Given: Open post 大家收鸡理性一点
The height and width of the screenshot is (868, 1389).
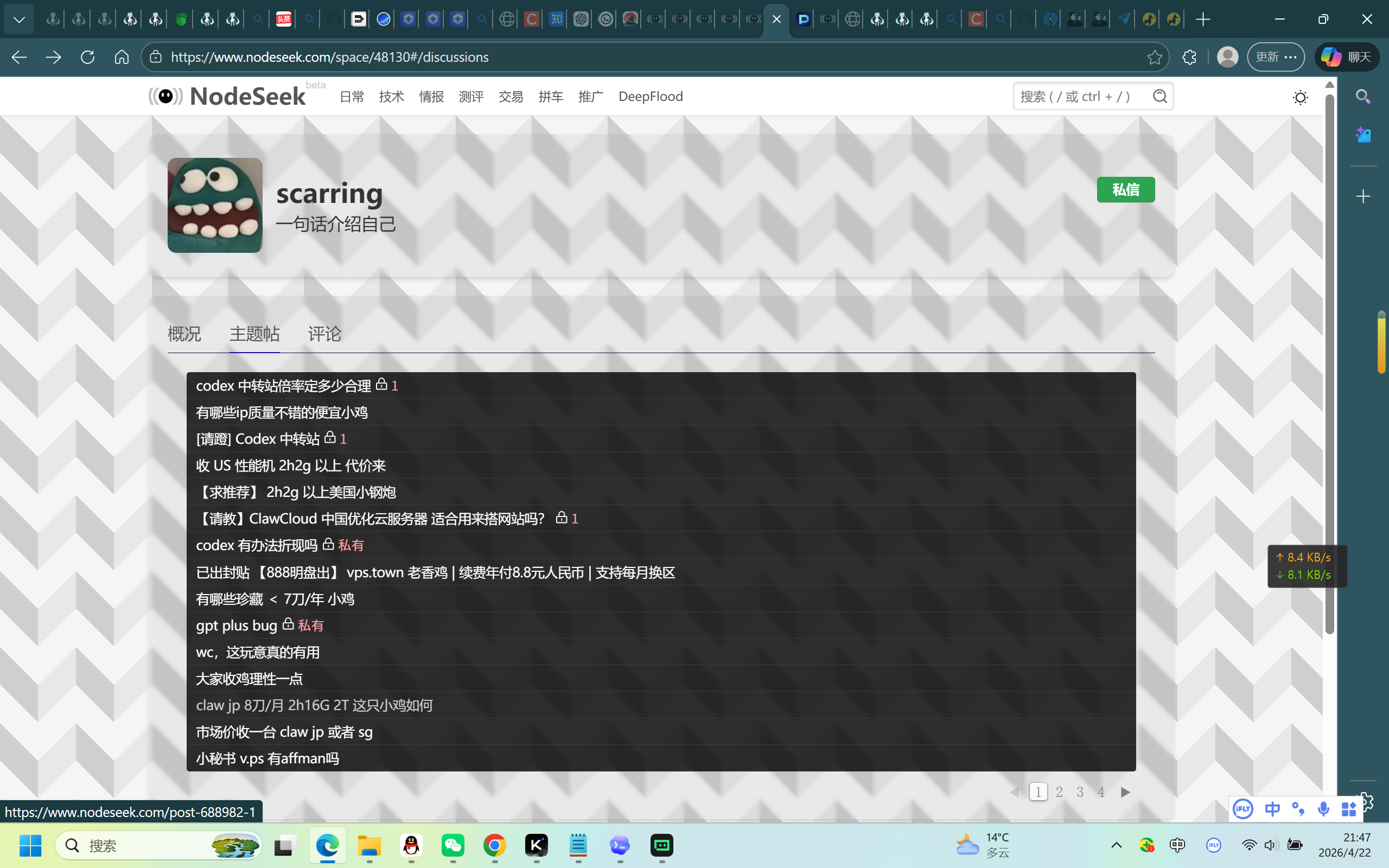Looking at the screenshot, I should click(x=249, y=679).
